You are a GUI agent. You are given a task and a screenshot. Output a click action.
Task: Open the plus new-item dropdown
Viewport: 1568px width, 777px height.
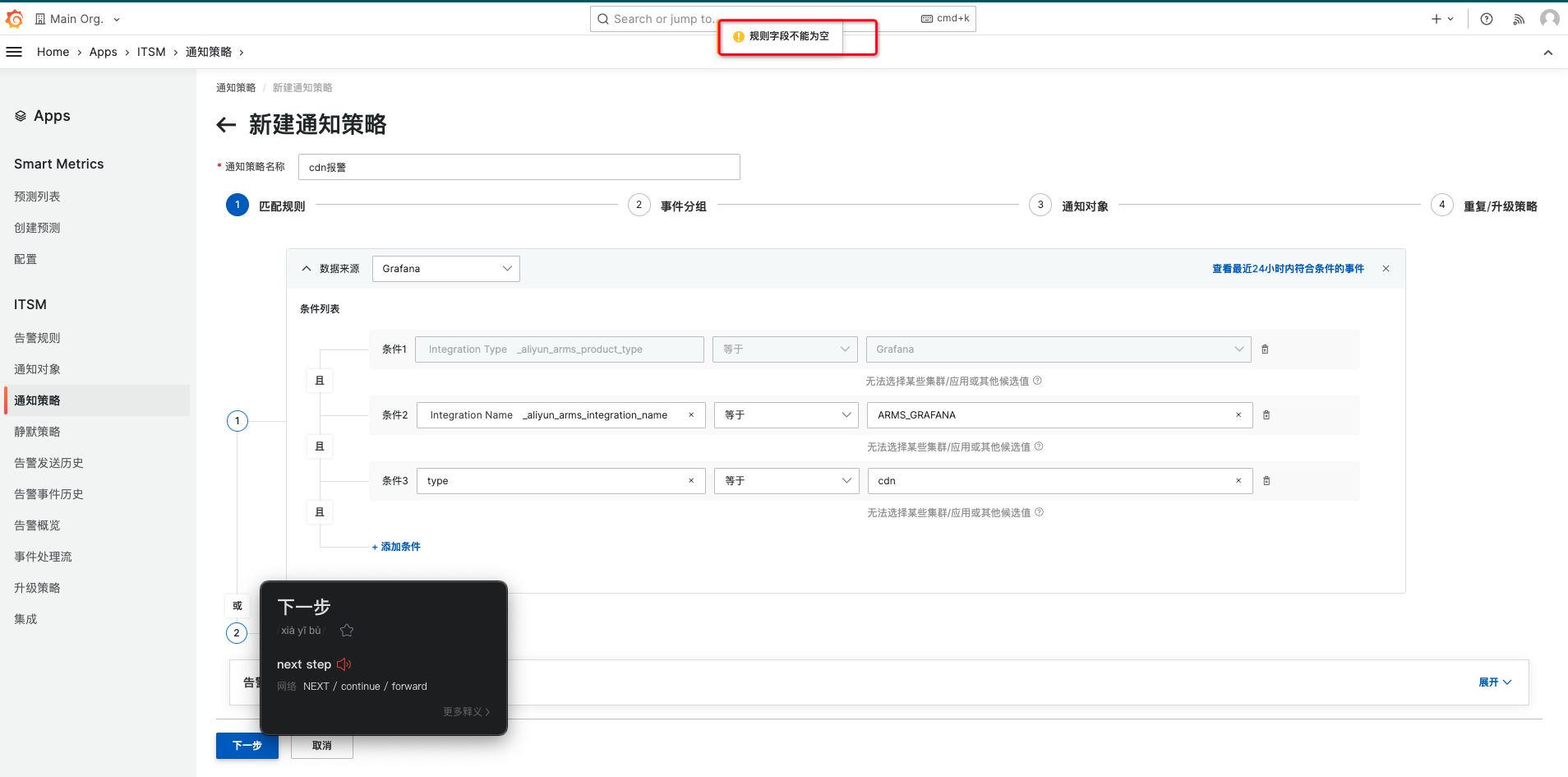click(1442, 19)
